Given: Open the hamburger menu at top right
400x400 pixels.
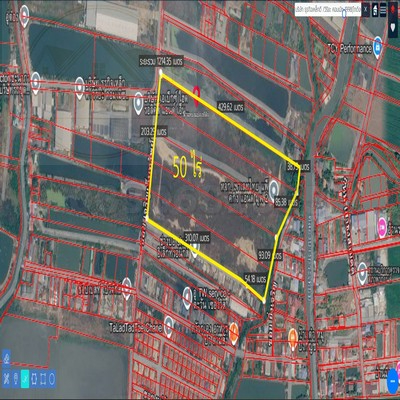Looking at the screenshot, I should tap(383, 9).
